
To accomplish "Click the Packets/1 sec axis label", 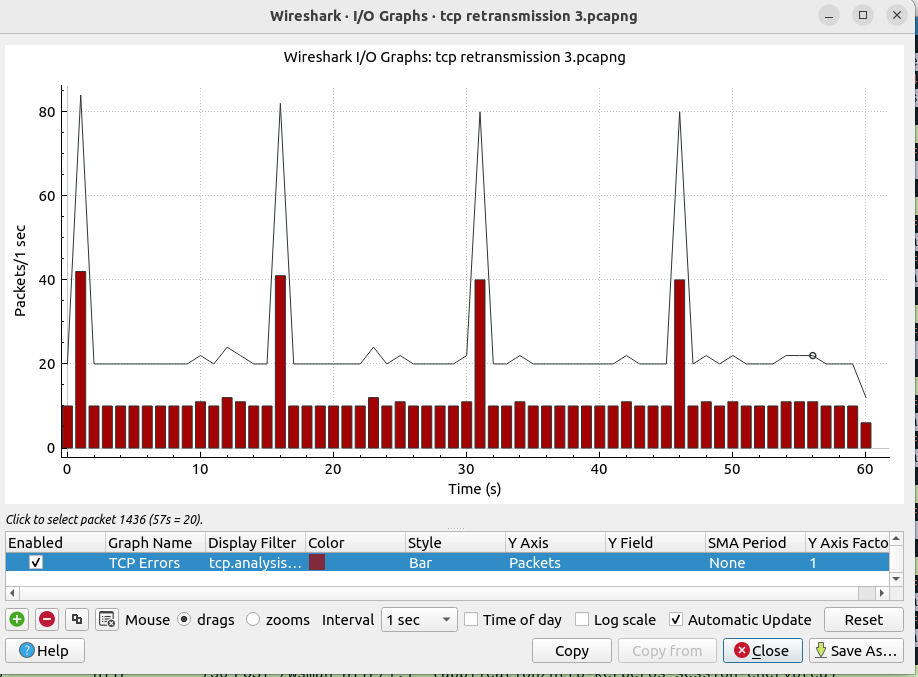I will pos(20,271).
